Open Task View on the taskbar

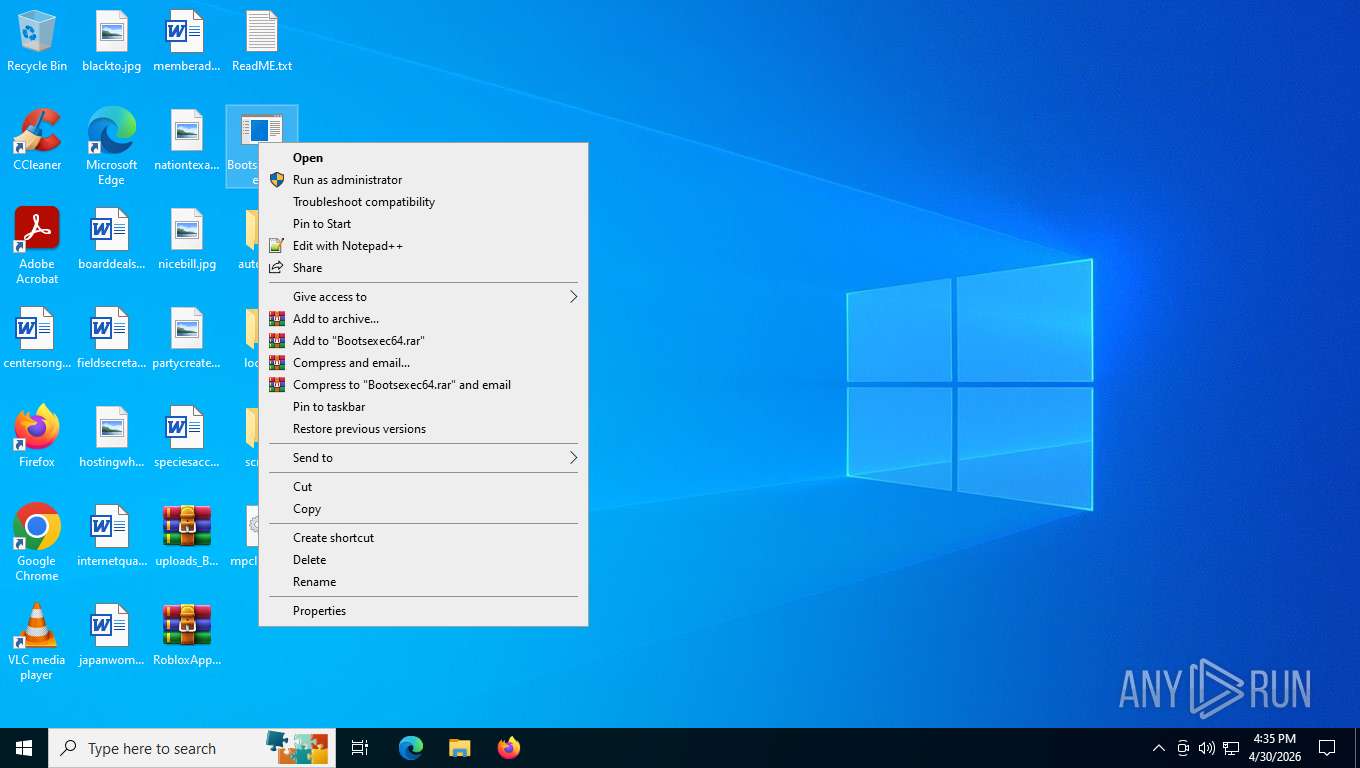(360, 748)
